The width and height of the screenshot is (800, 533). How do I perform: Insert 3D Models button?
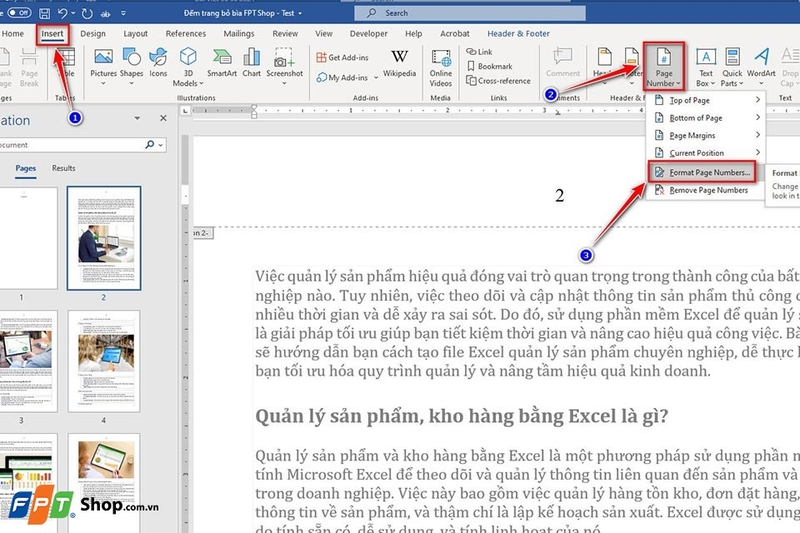188,67
